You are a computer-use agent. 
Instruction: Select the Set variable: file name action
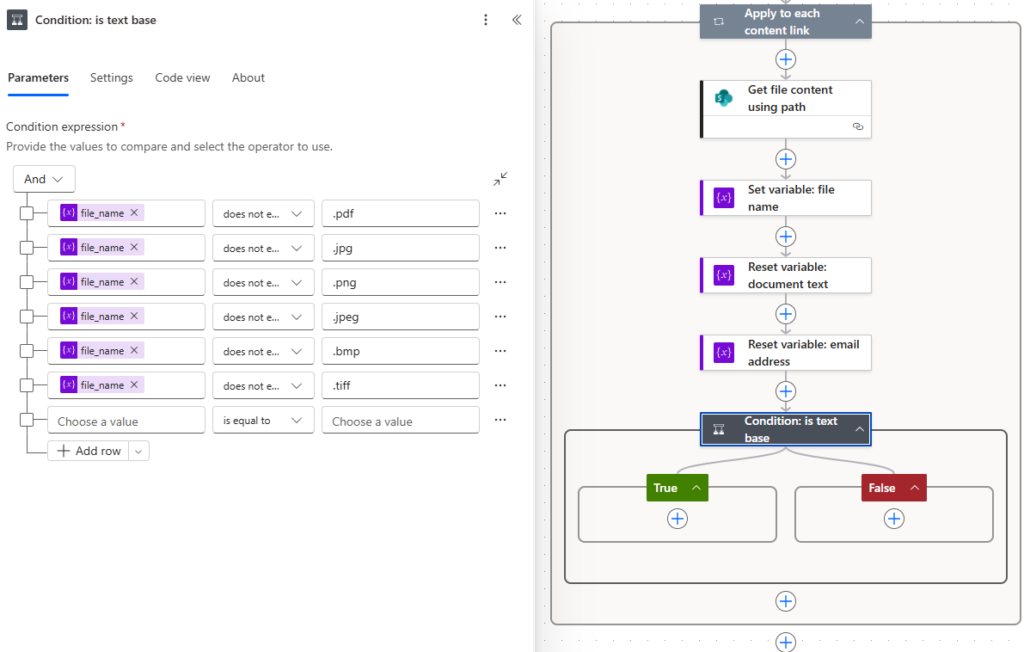[x=786, y=198]
